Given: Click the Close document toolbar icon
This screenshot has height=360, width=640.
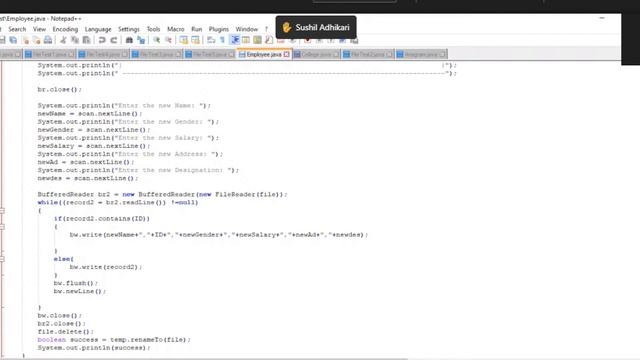Looking at the screenshot, I should point(26,40).
